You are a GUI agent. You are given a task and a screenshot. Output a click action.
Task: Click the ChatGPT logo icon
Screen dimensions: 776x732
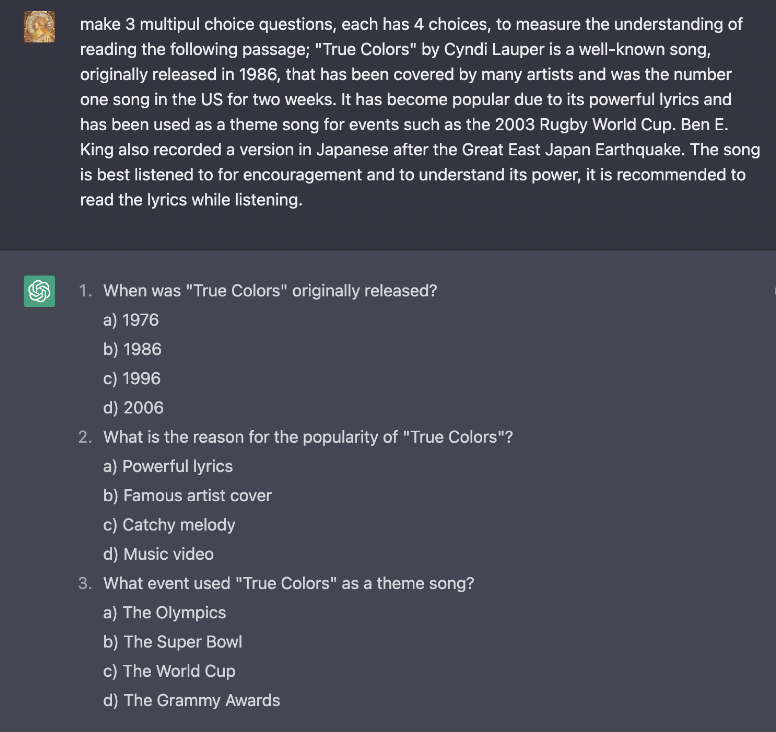click(40, 291)
